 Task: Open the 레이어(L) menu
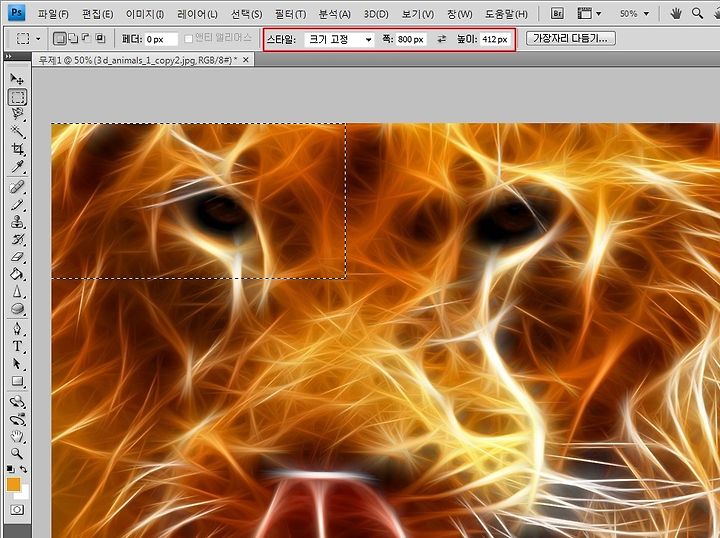coord(197,14)
